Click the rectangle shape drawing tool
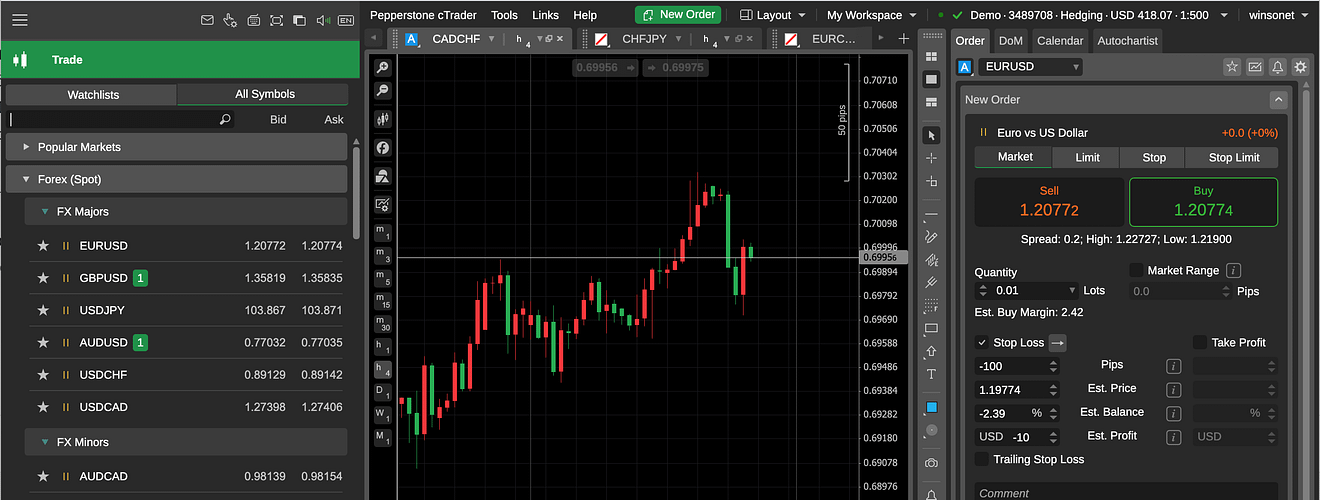1320x500 pixels. click(932, 329)
